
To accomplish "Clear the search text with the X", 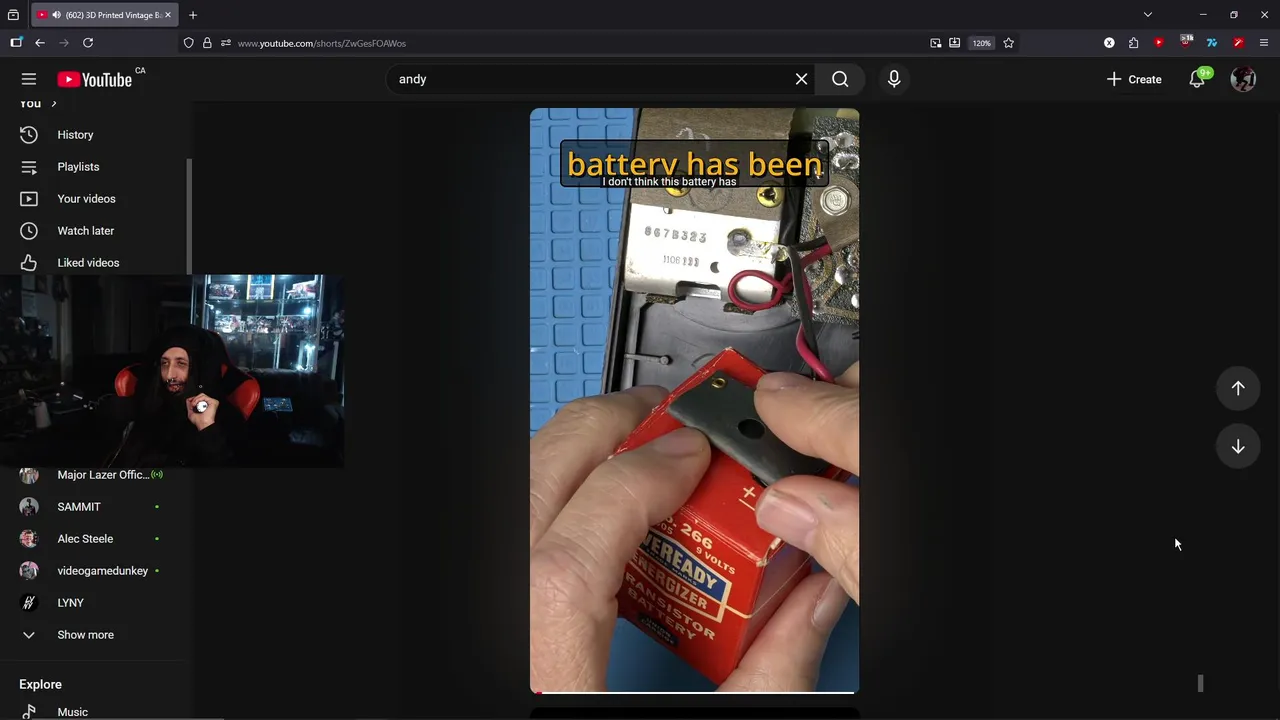I will click(x=801, y=79).
